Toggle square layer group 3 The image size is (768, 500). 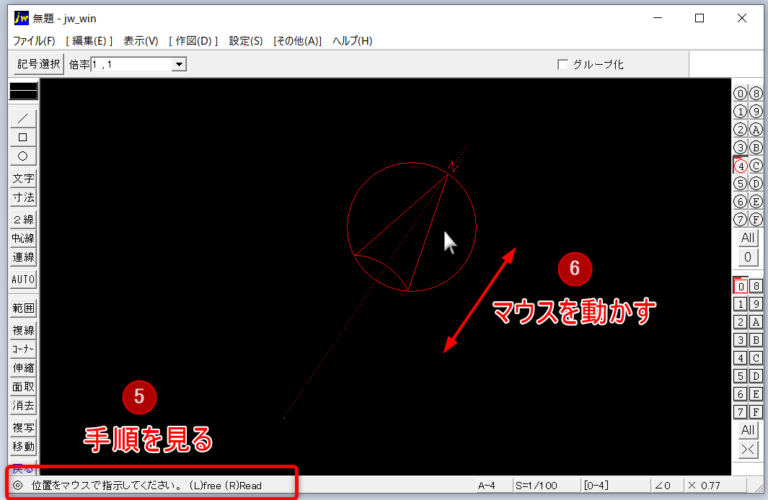click(x=741, y=340)
